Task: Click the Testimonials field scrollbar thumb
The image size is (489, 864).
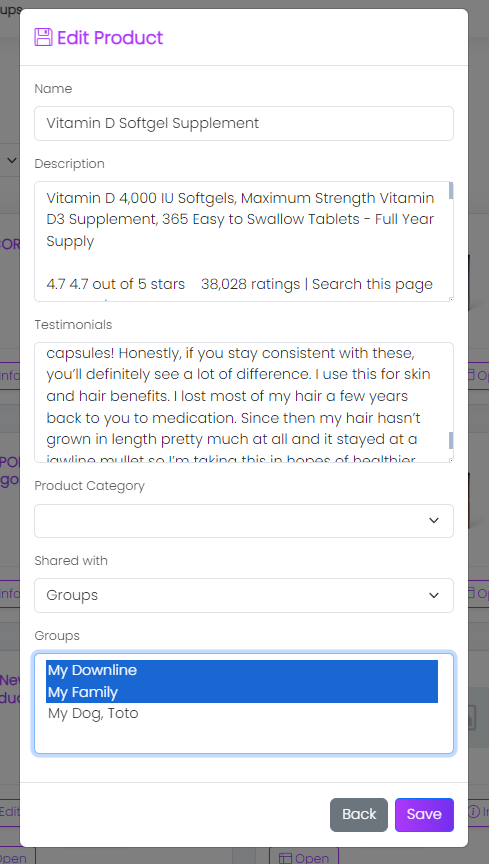Action: pos(451,440)
